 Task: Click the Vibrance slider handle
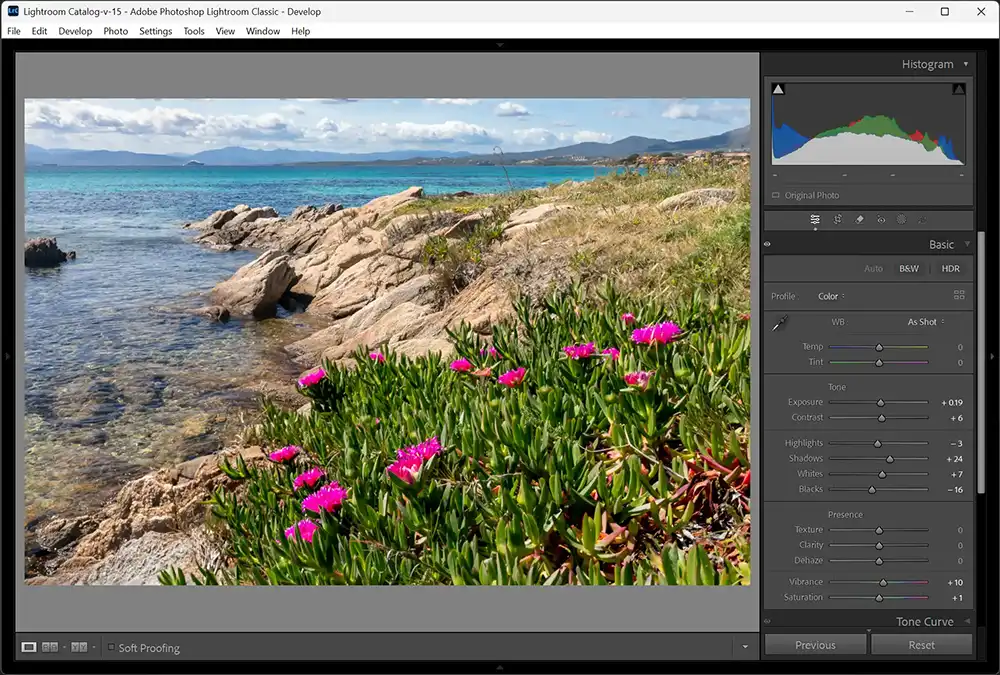click(x=882, y=581)
